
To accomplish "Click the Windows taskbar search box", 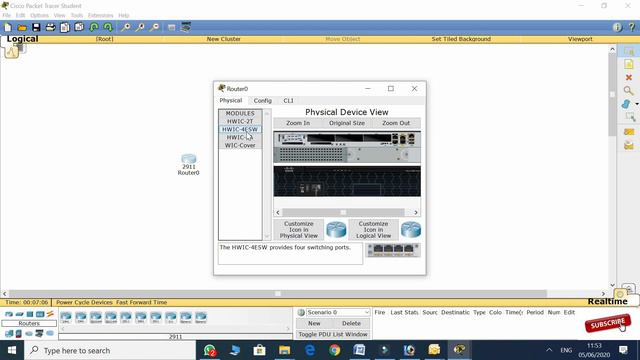I will (110, 350).
